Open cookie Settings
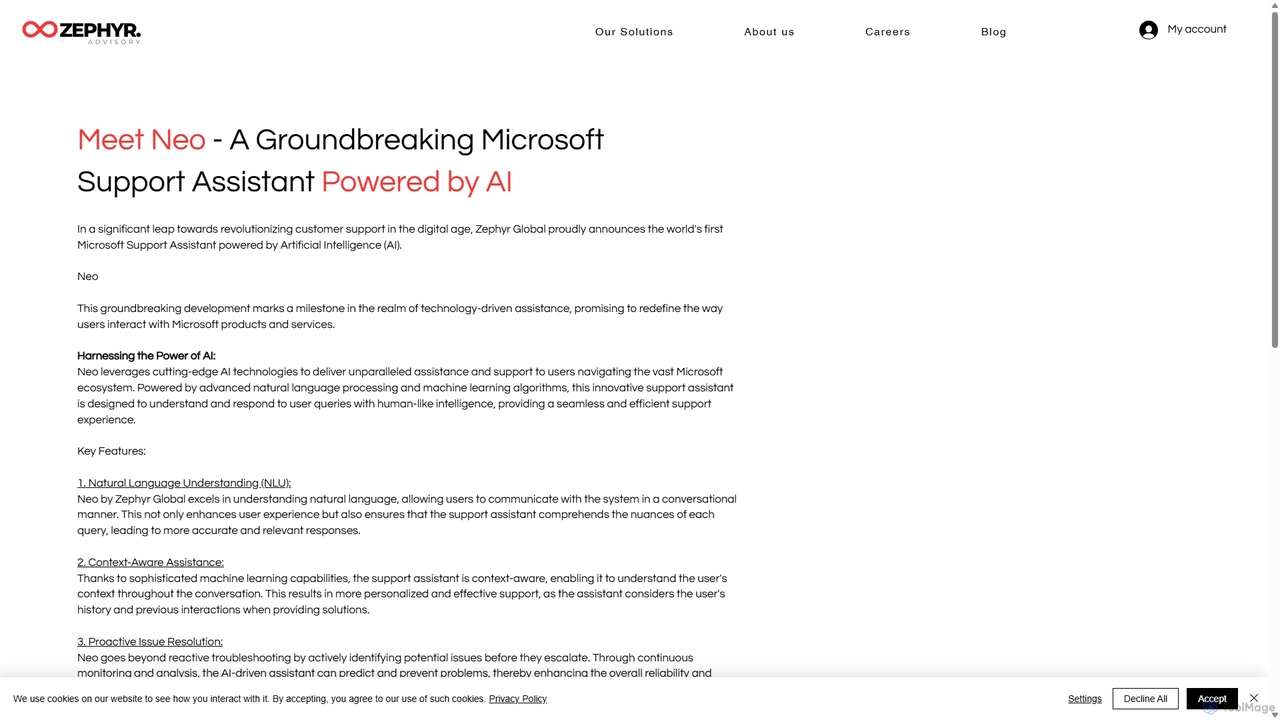This screenshot has height=720, width=1280. point(1085,699)
